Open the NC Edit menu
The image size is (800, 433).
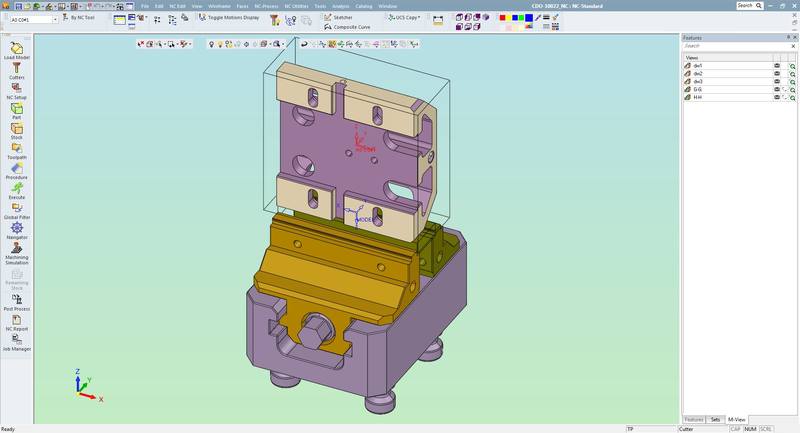178,6
